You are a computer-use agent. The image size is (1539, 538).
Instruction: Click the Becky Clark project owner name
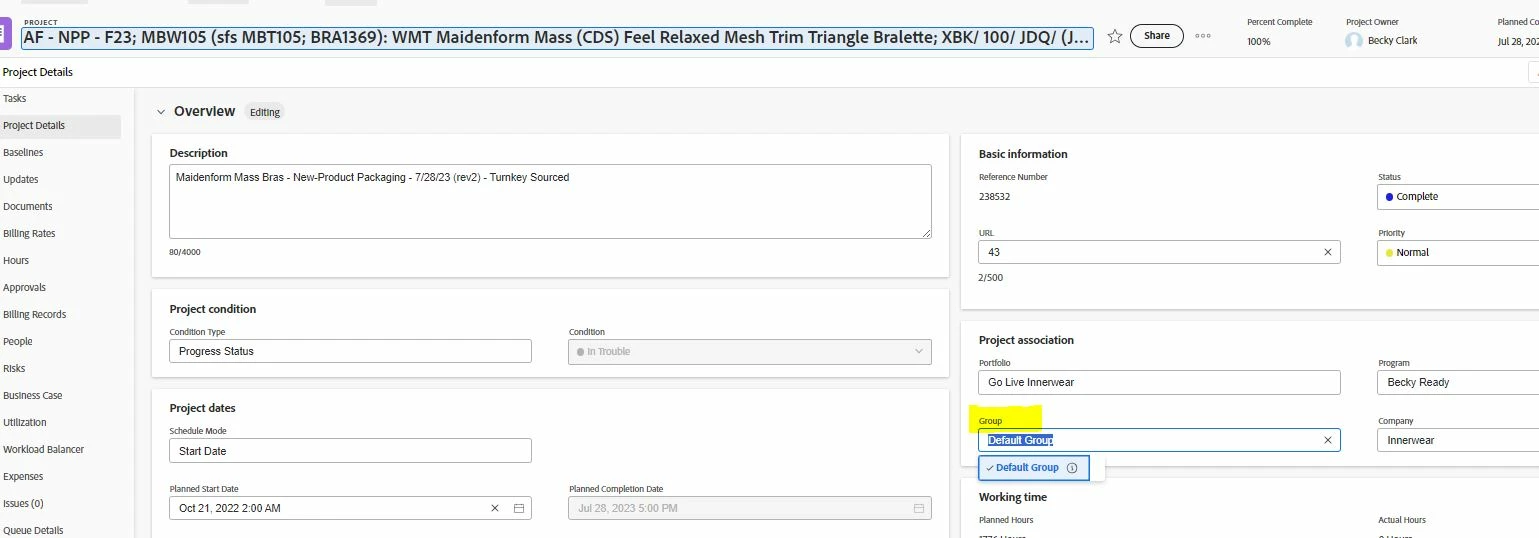[x=1392, y=41]
